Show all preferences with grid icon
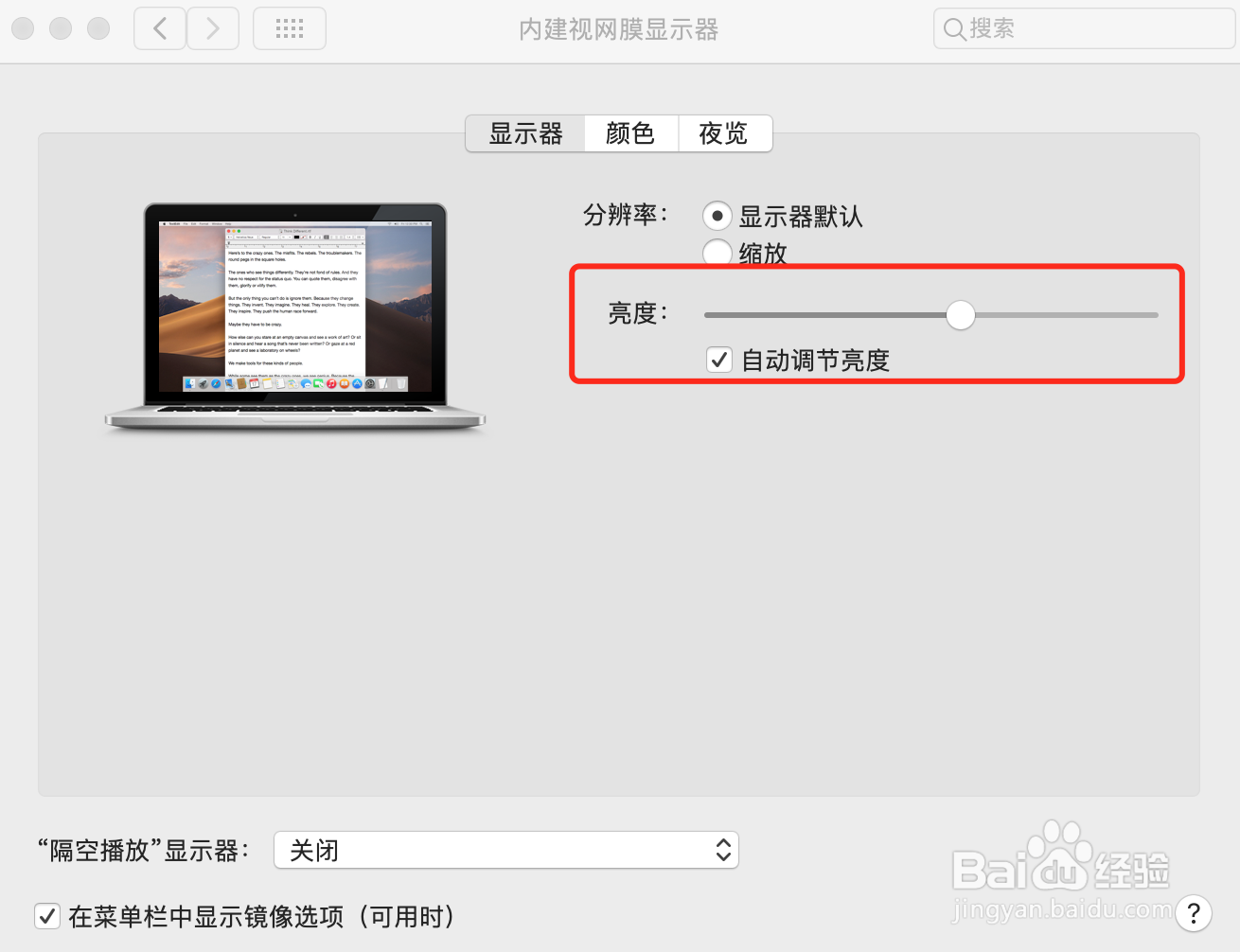Viewport: 1240px width, 952px height. [290, 28]
